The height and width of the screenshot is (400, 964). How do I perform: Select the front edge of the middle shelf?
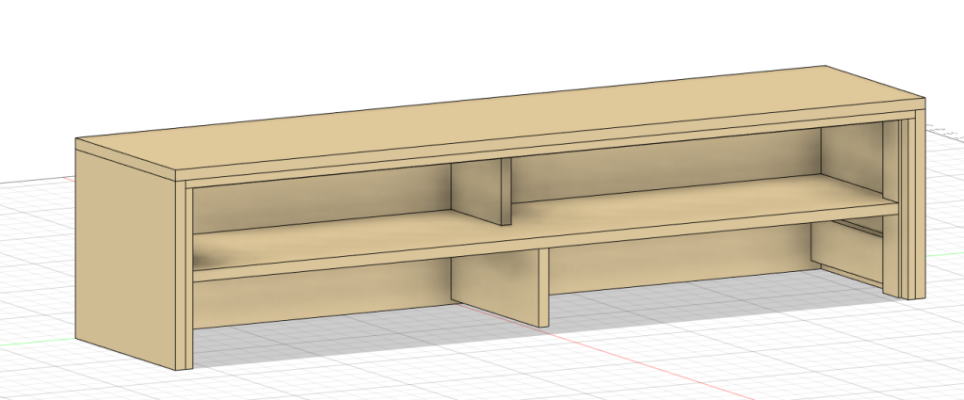click(x=546, y=241)
